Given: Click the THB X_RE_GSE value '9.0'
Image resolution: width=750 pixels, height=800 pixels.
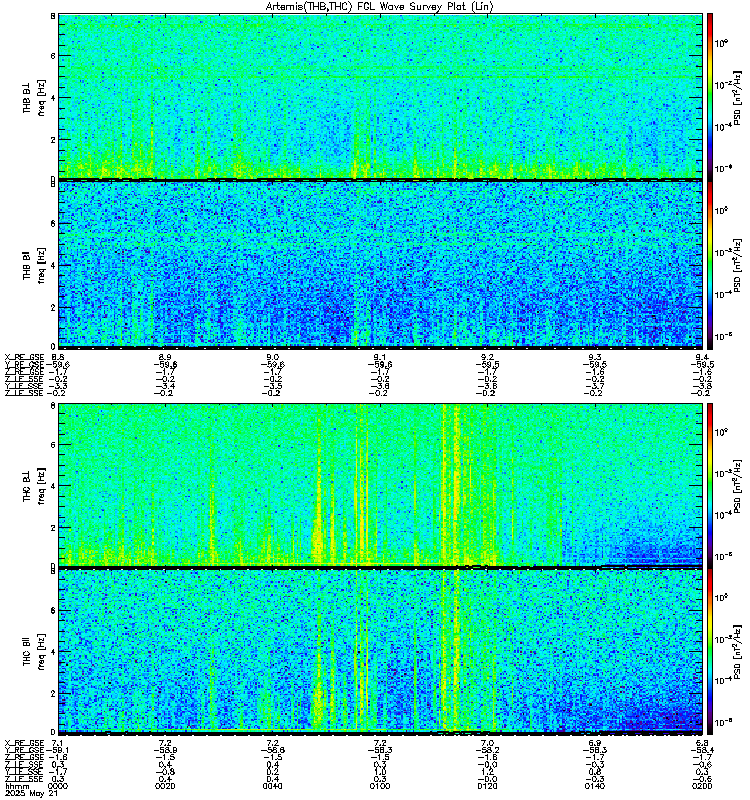Looking at the screenshot, I should coord(272,357).
